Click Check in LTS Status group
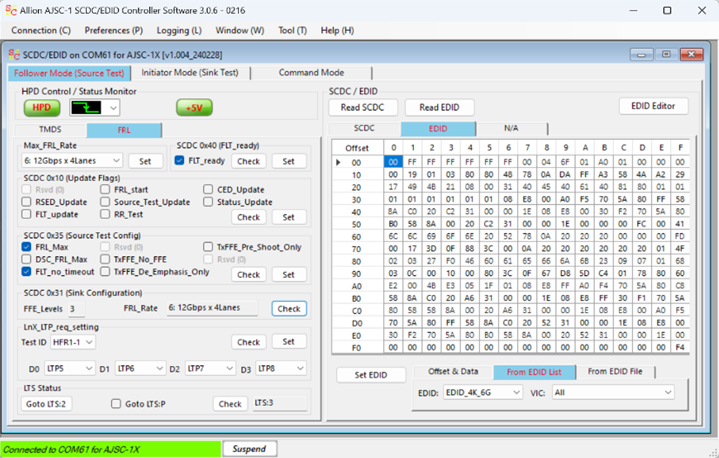The image size is (719, 458). (x=230, y=404)
